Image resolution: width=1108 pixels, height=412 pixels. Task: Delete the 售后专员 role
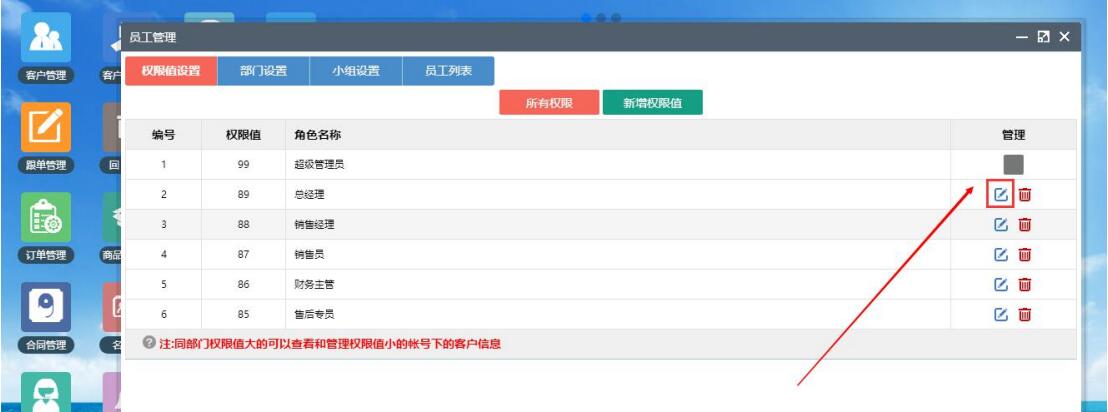click(x=1024, y=315)
